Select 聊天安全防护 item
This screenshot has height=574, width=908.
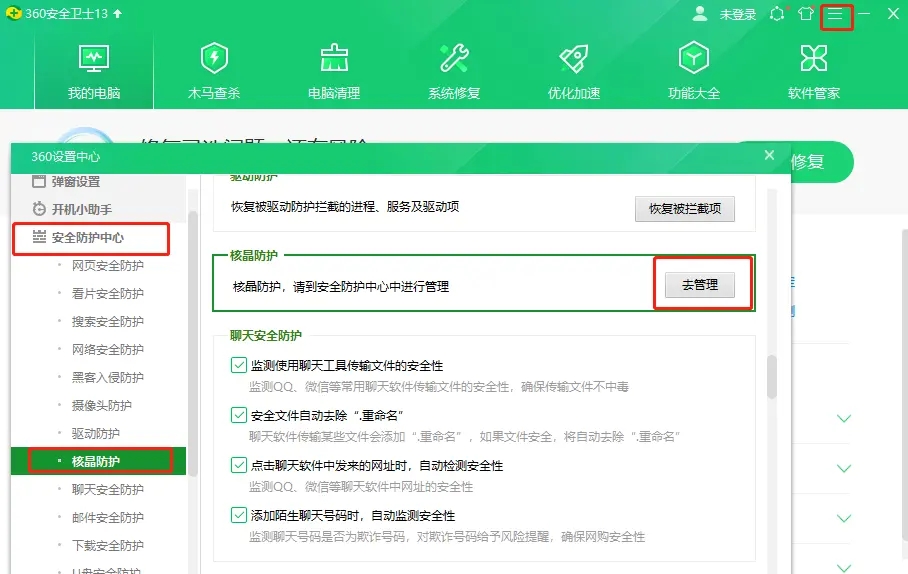[x=108, y=489]
